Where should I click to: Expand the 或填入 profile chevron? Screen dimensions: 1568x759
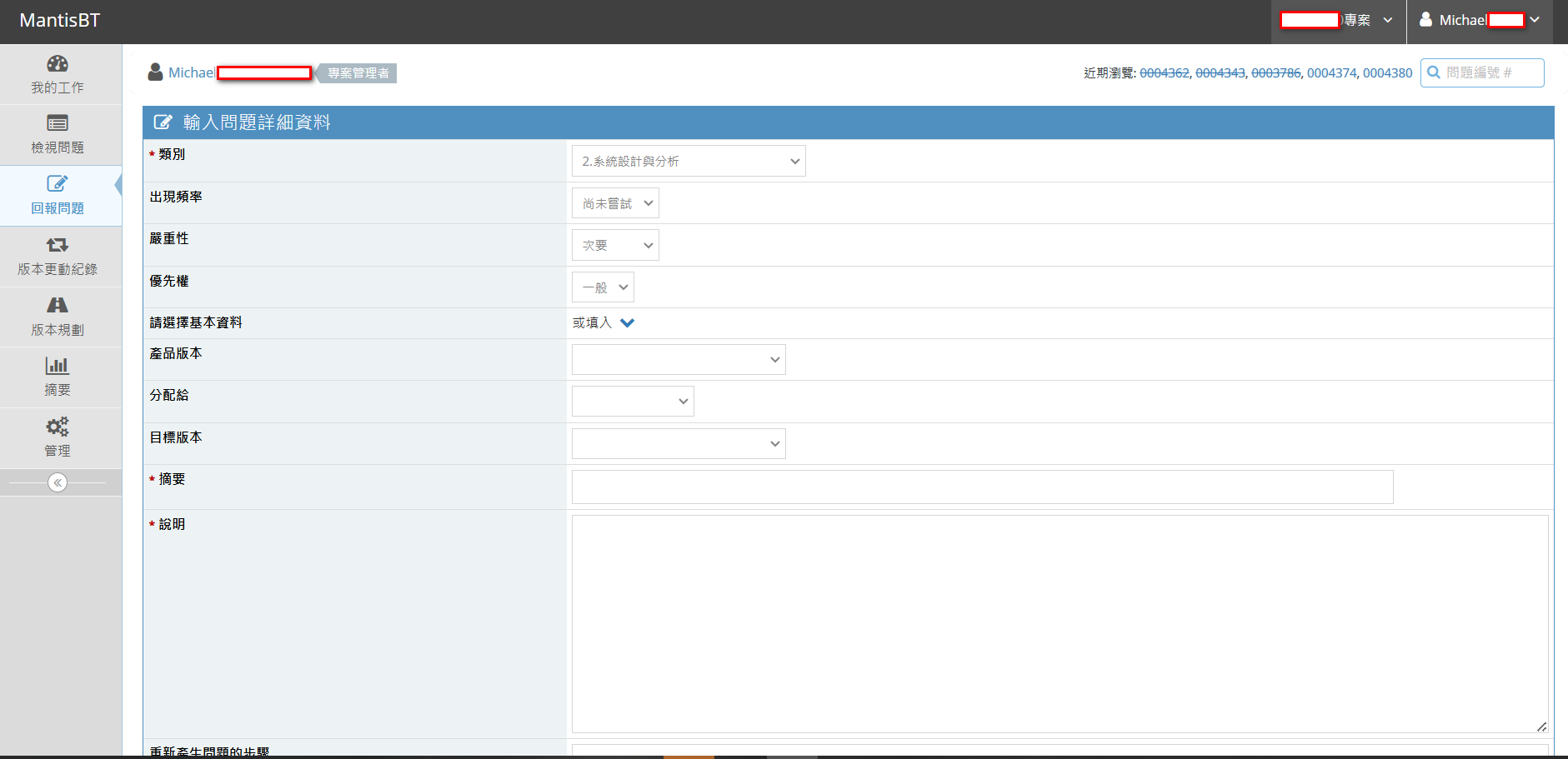[628, 323]
